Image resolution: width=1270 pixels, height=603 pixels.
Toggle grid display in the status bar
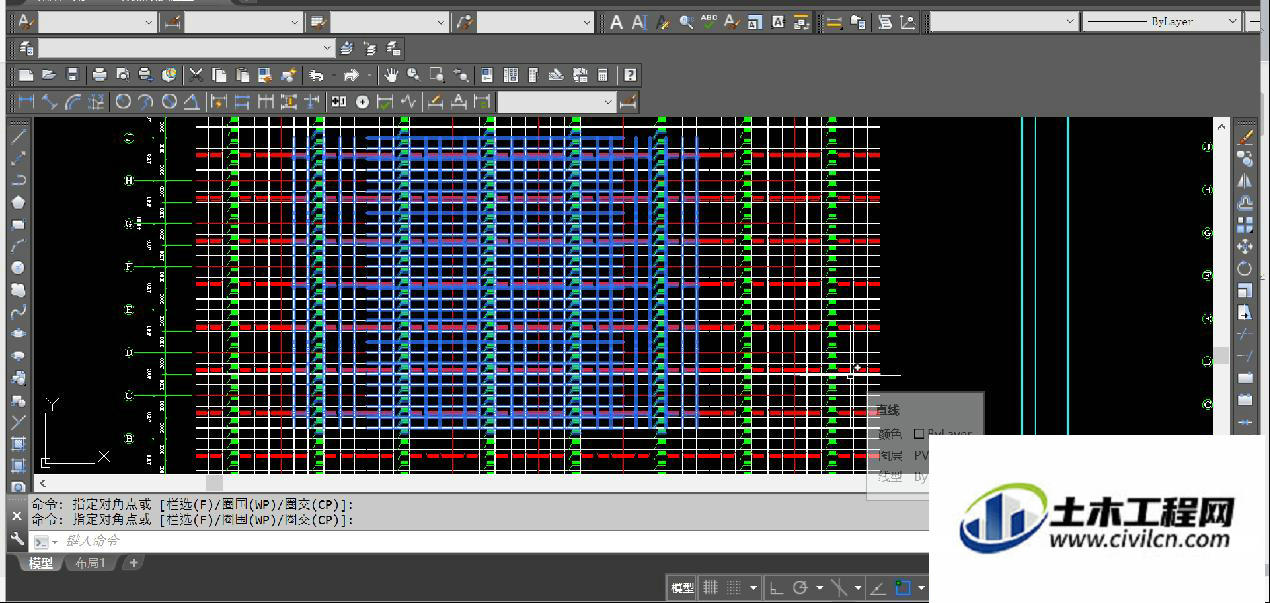(710, 588)
